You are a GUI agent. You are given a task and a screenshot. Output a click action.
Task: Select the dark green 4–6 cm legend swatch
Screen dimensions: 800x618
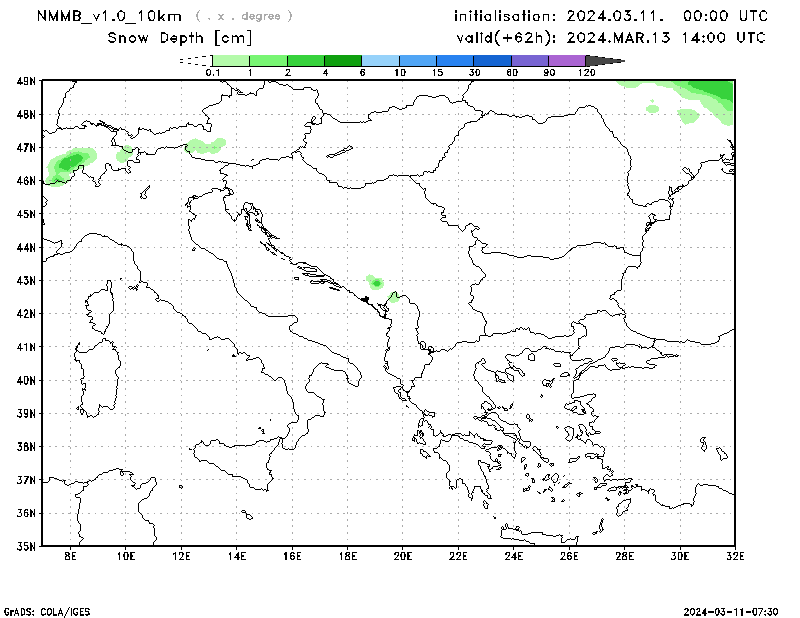(x=343, y=60)
